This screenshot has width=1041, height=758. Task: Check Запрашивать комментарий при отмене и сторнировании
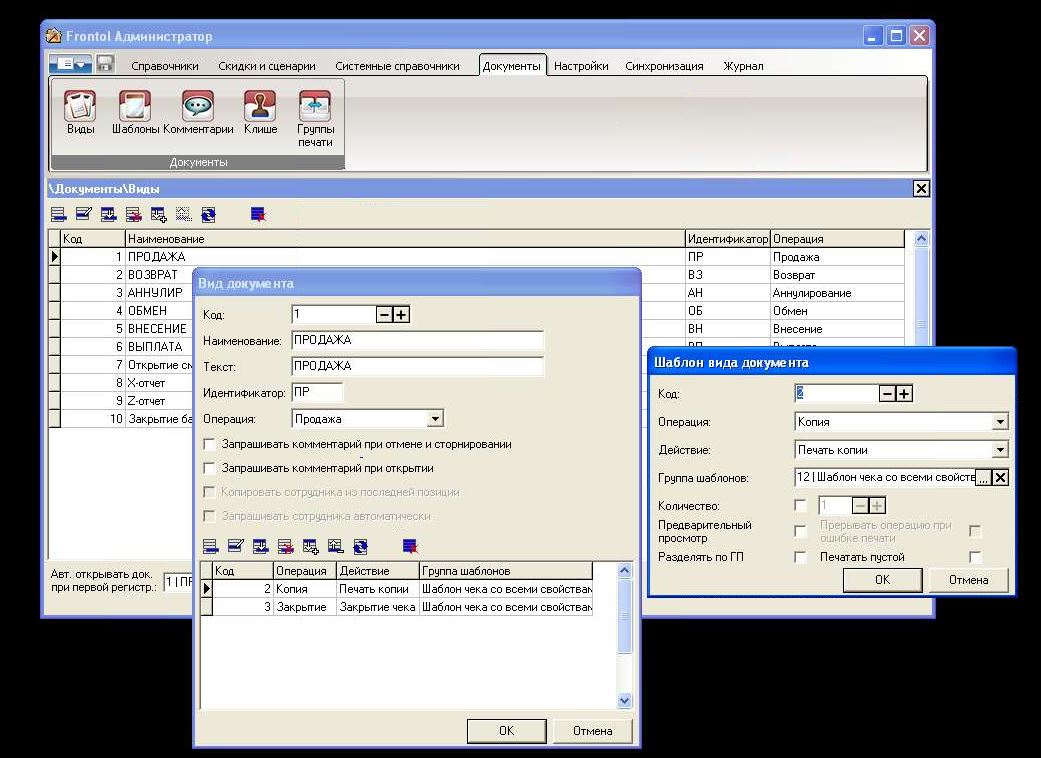coord(210,444)
